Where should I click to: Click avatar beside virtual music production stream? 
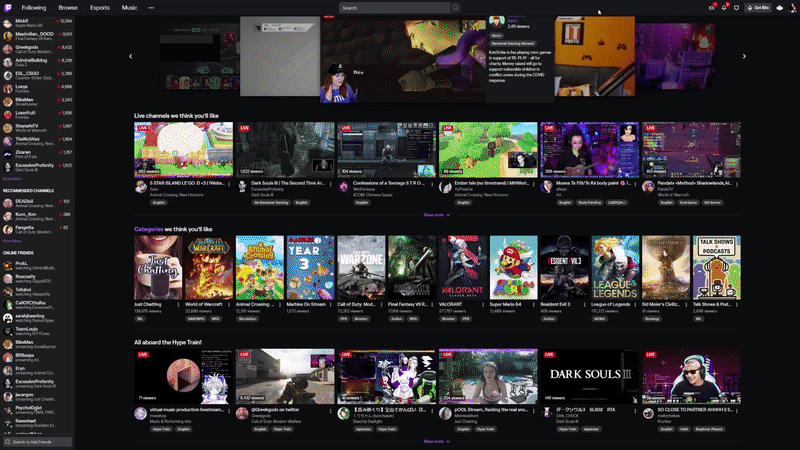140,413
